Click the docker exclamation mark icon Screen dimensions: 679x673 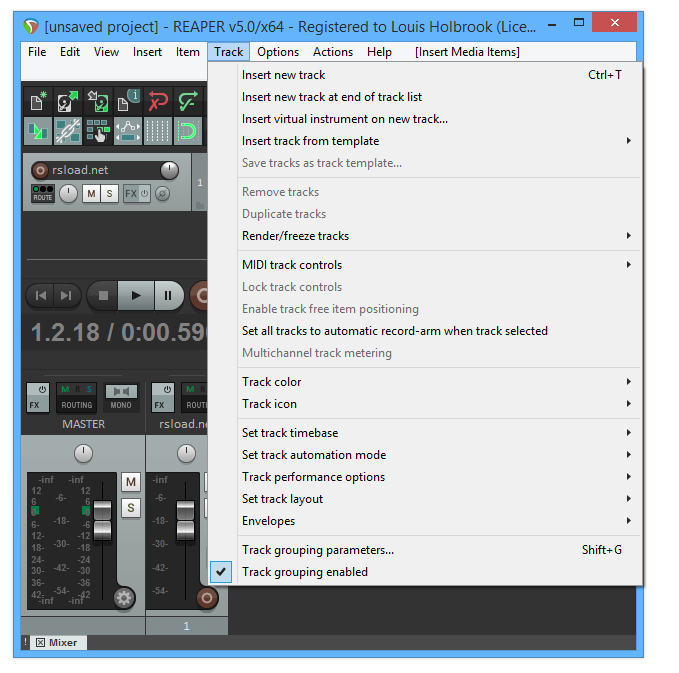(x=26, y=642)
